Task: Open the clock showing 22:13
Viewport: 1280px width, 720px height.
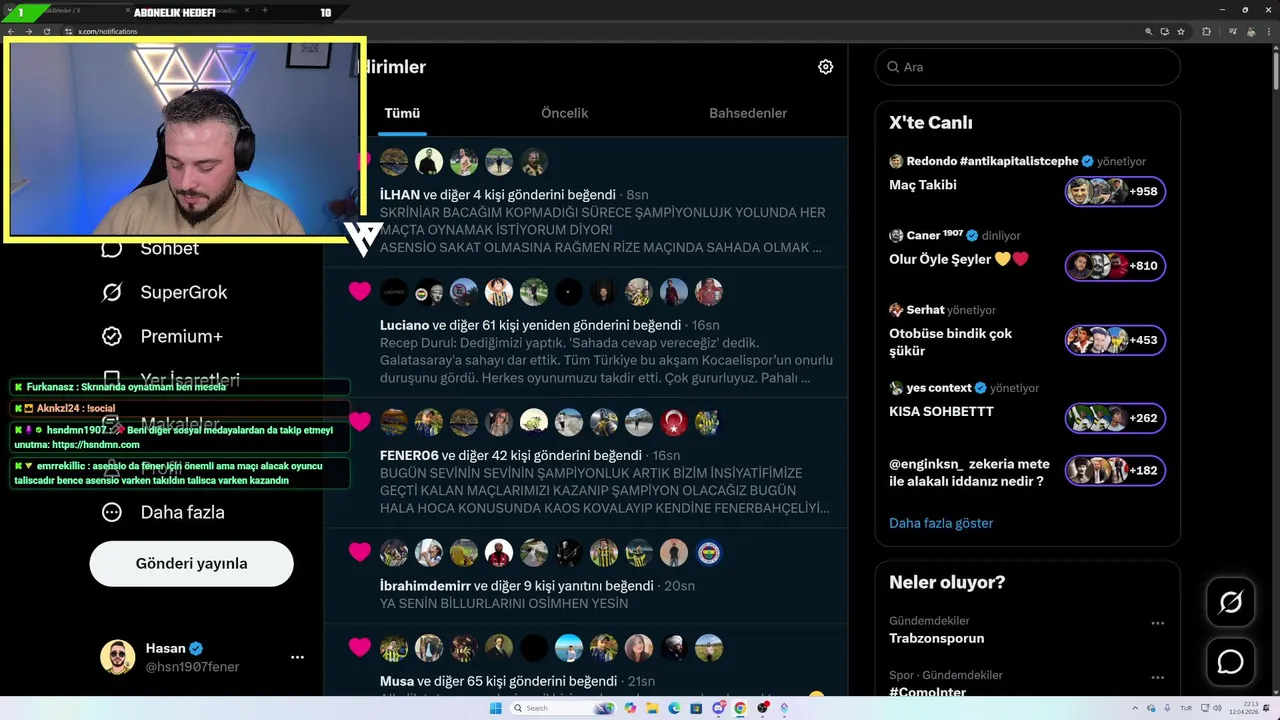Action: [x=1245, y=708]
